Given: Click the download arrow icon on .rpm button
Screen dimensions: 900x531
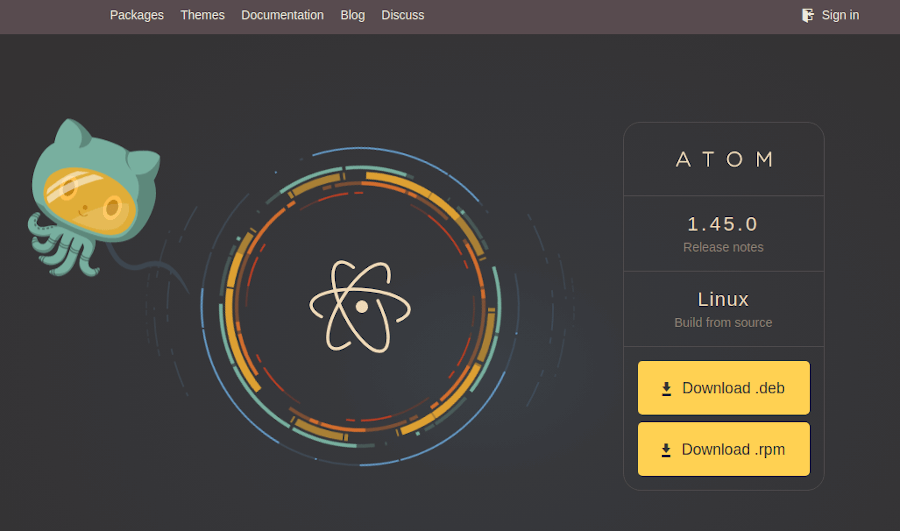Looking at the screenshot, I should pos(666,451).
